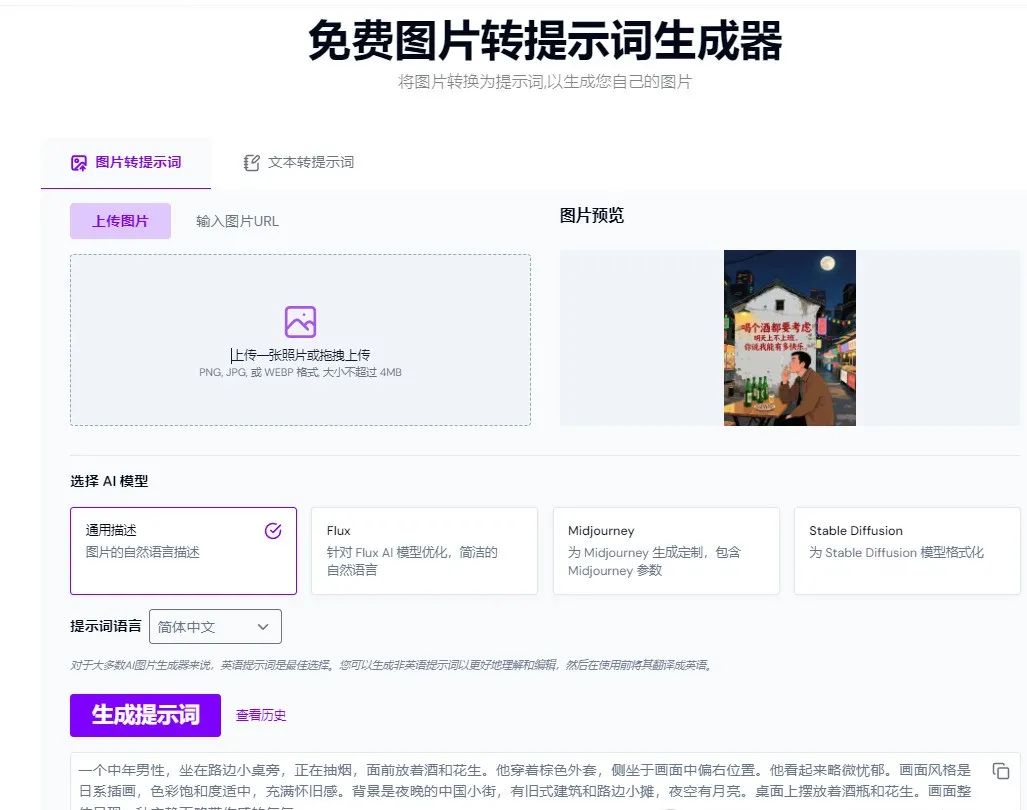Viewport: 1027px width, 810px height.
Task: Click the picture icon on 图片转提示词 tab
Action: coord(79,161)
